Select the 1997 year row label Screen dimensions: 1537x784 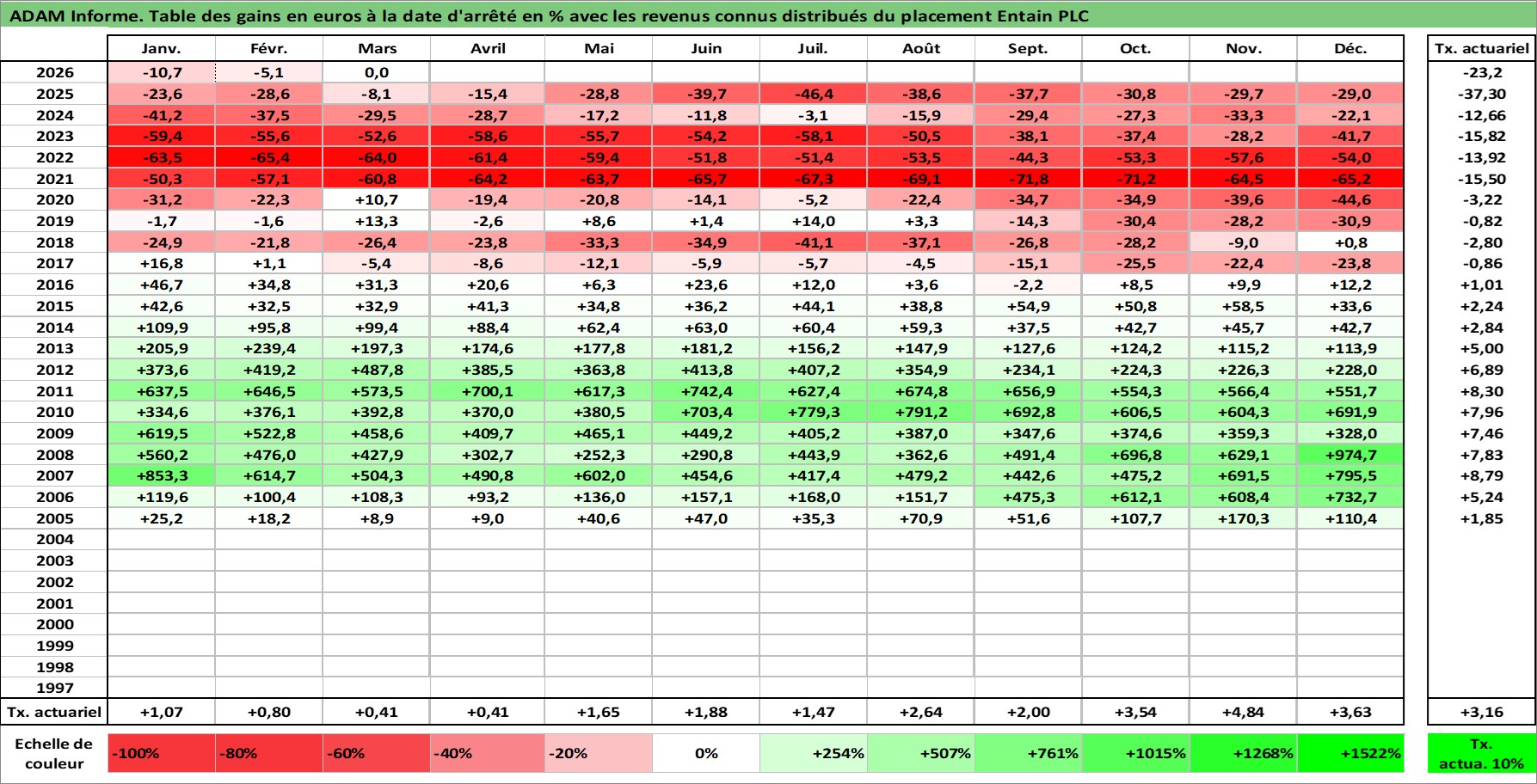click(x=54, y=688)
